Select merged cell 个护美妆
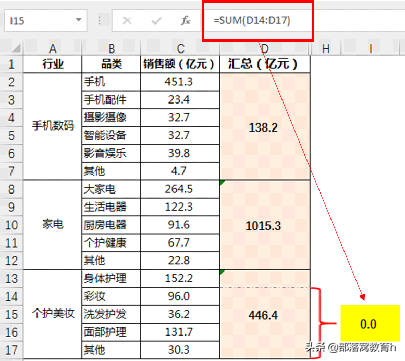Viewport: 405px width, 361px height. [52, 314]
